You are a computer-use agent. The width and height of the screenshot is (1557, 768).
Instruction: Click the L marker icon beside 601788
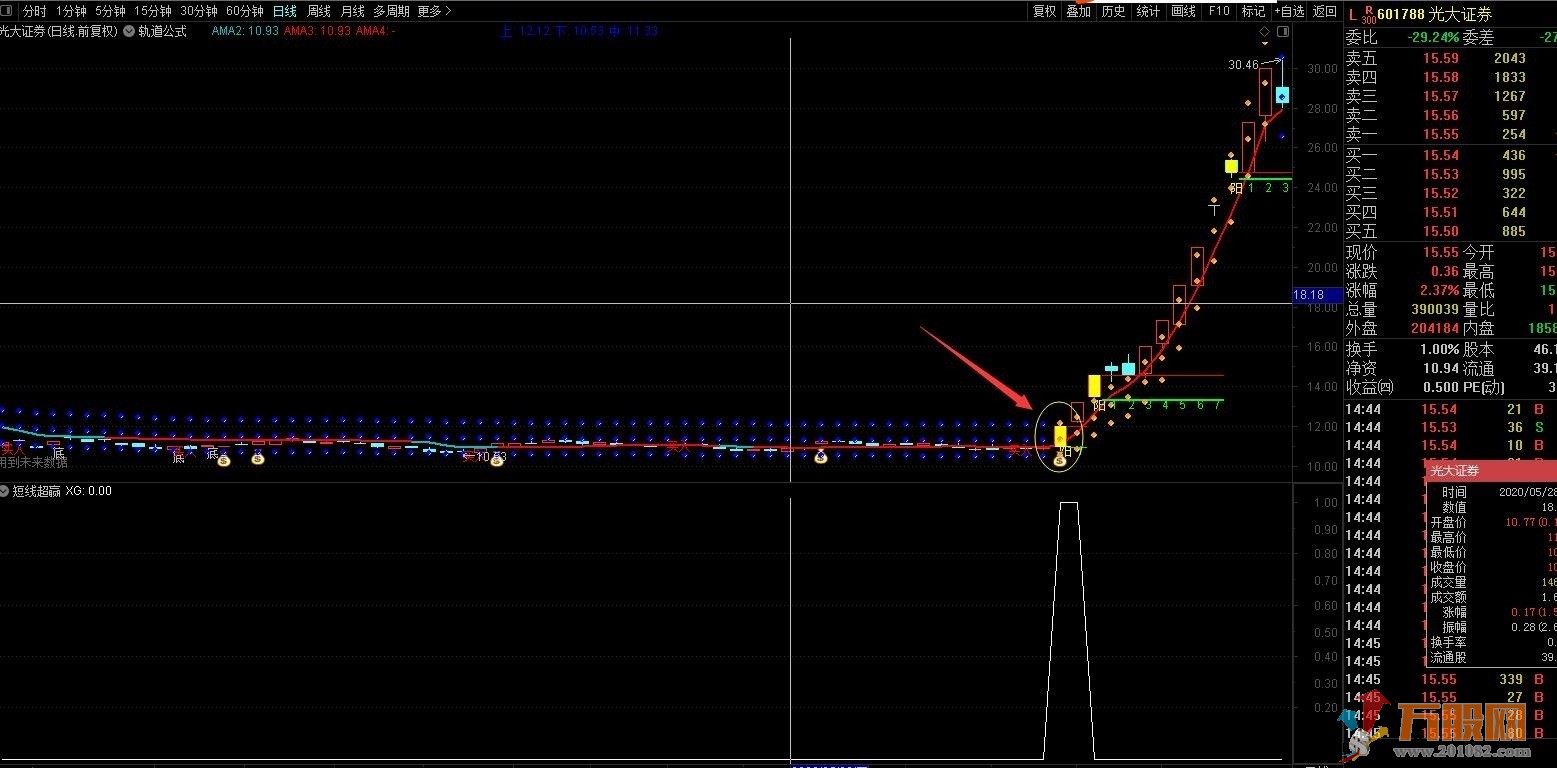(1353, 14)
